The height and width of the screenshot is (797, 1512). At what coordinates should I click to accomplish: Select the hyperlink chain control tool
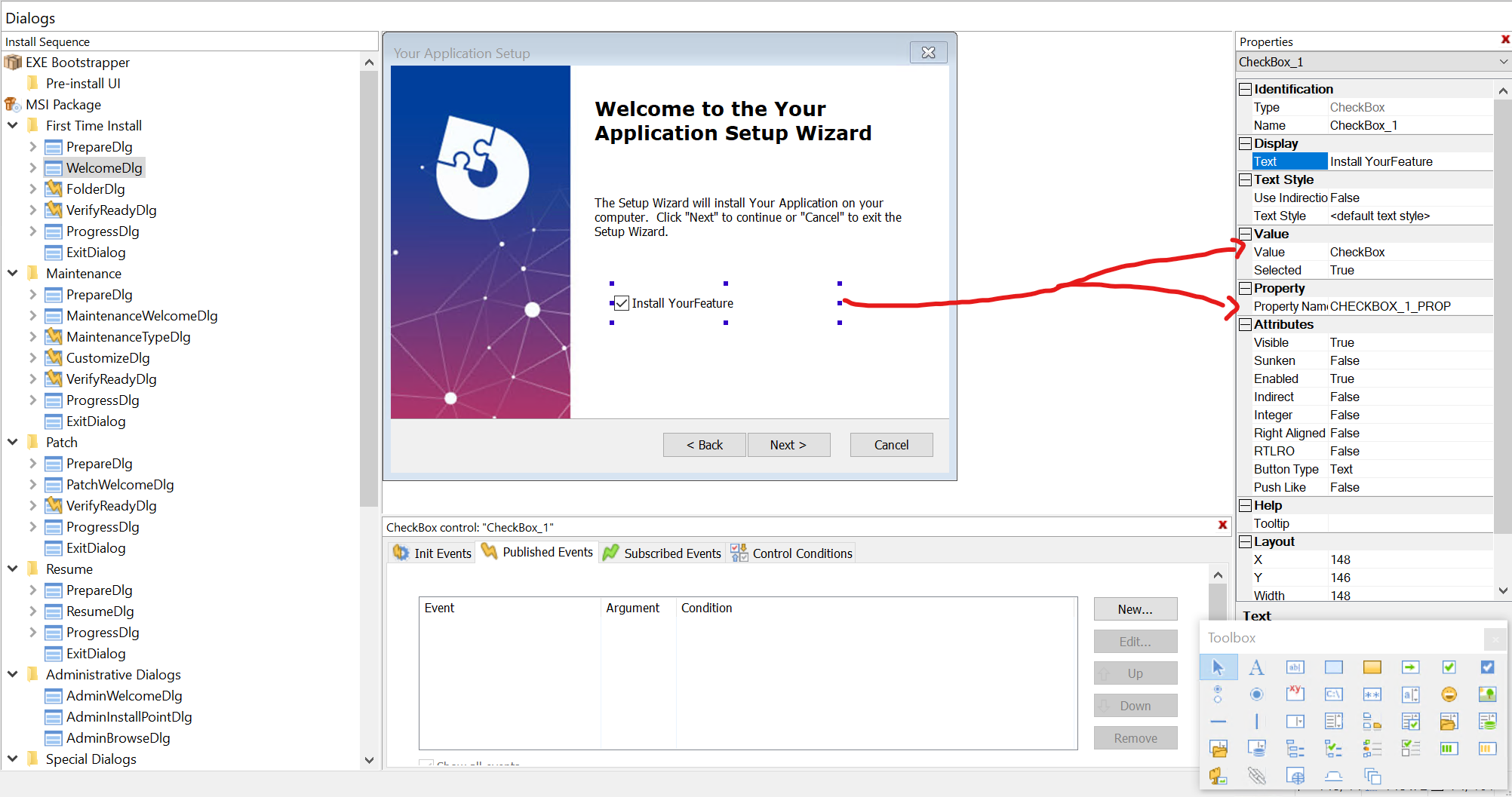(x=1256, y=776)
